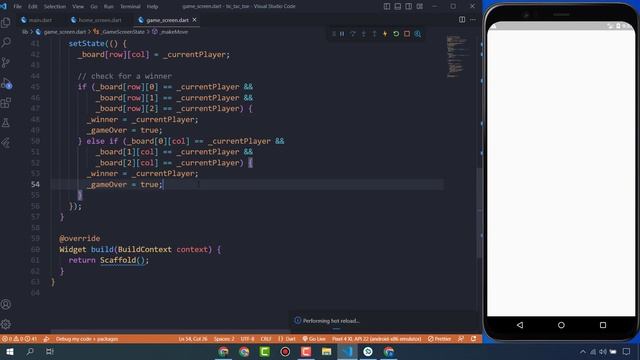Image resolution: width=640 pixels, height=360 pixels.
Task: Pause the debug session
Action: (342, 34)
